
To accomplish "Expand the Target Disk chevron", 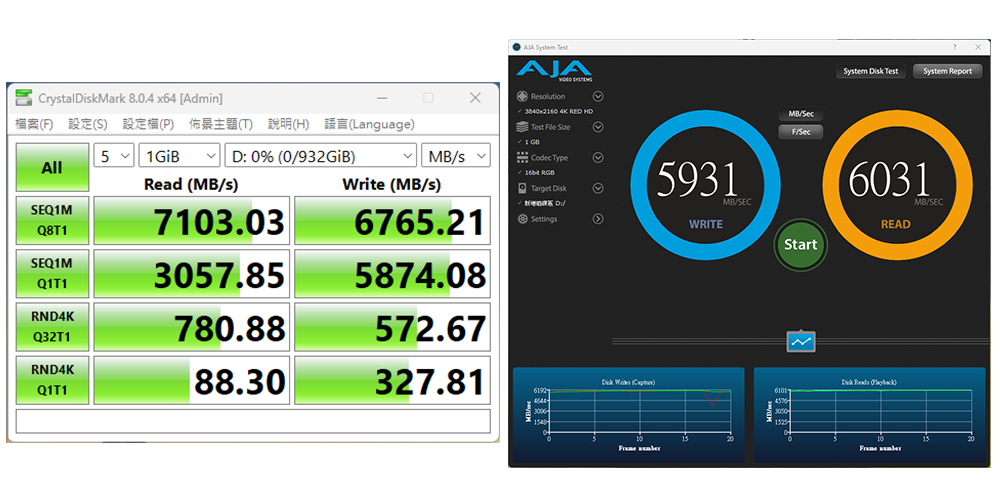I will click(598, 188).
